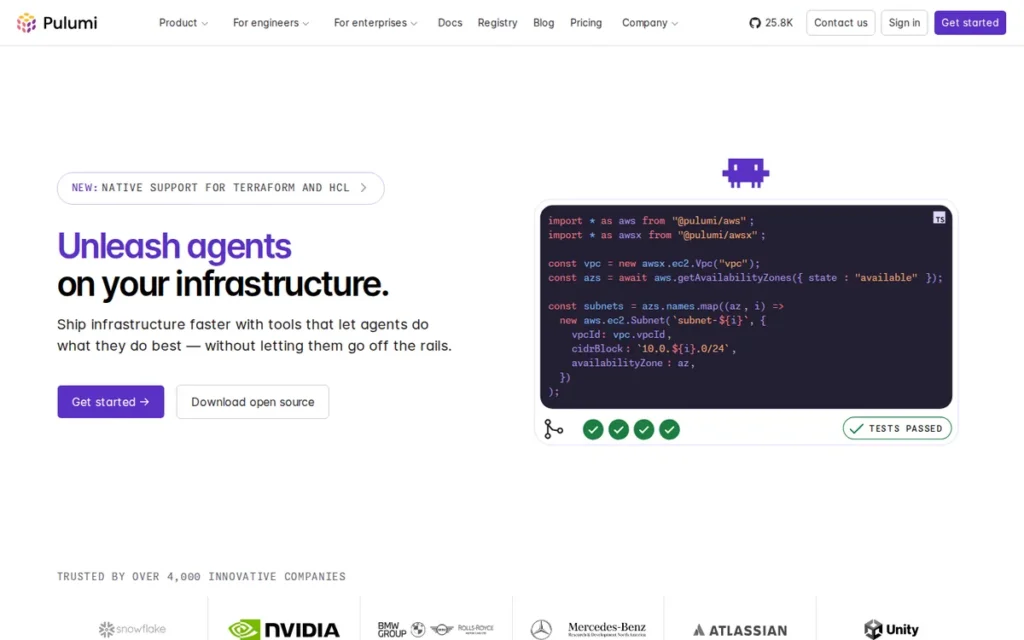Expand the For enterprises dropdown
The image size is (1024, 640).
coord(376,23)
